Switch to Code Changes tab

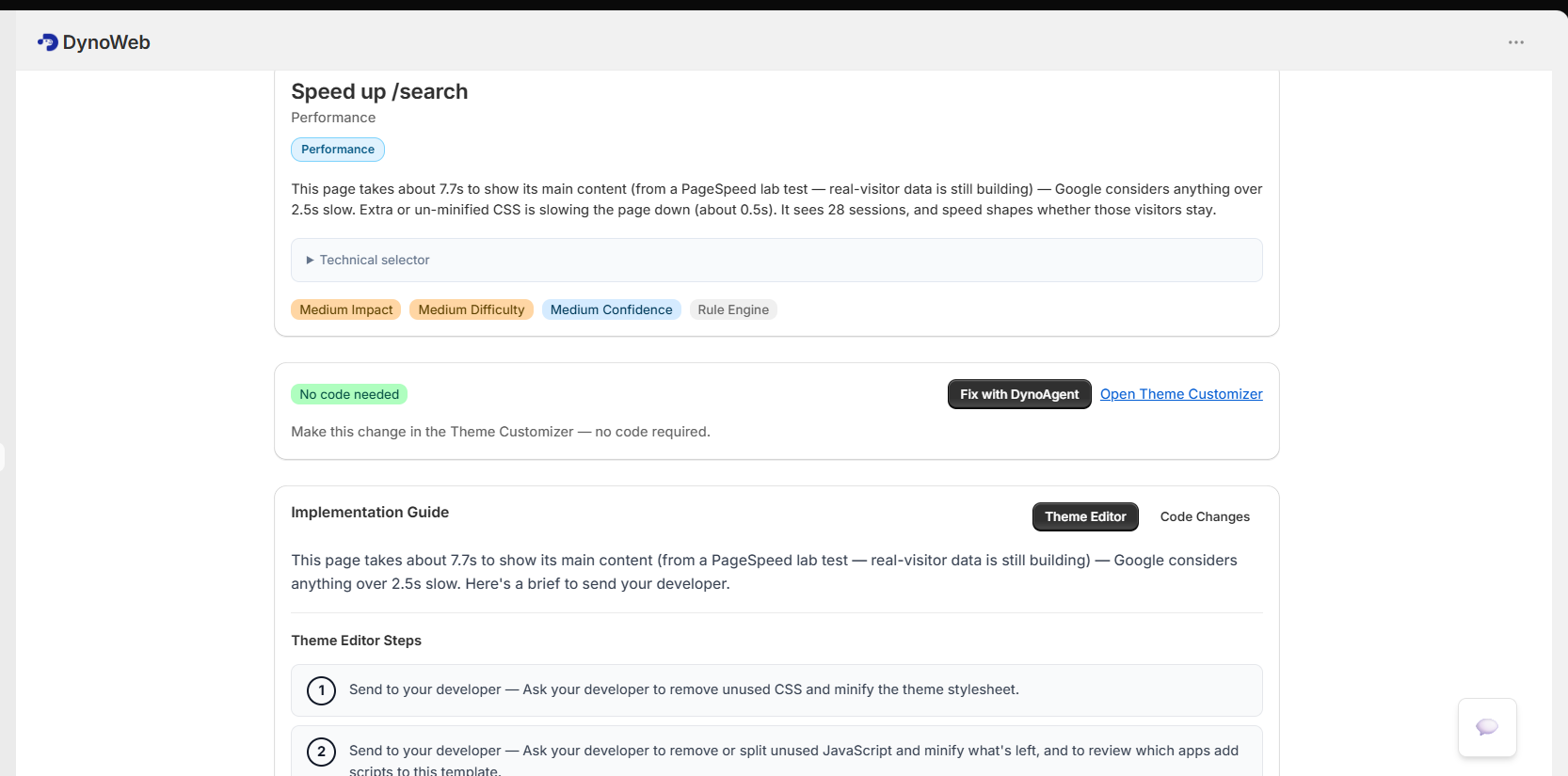point(1205,516)
